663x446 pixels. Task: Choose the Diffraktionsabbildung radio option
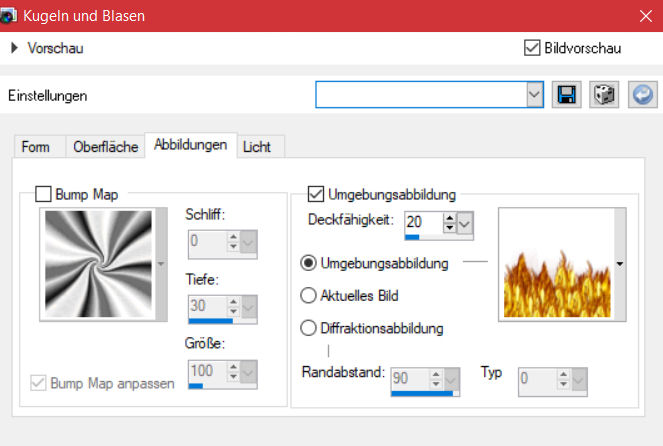[x=308, y=328]
